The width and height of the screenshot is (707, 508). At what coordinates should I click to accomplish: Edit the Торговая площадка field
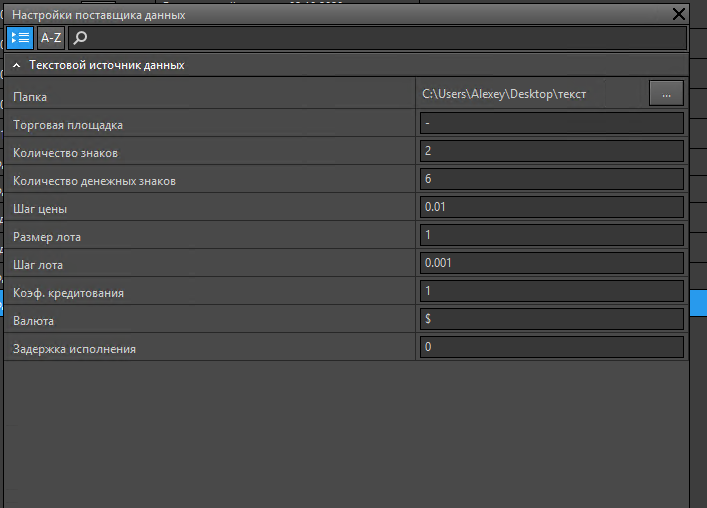pos(552,123)
